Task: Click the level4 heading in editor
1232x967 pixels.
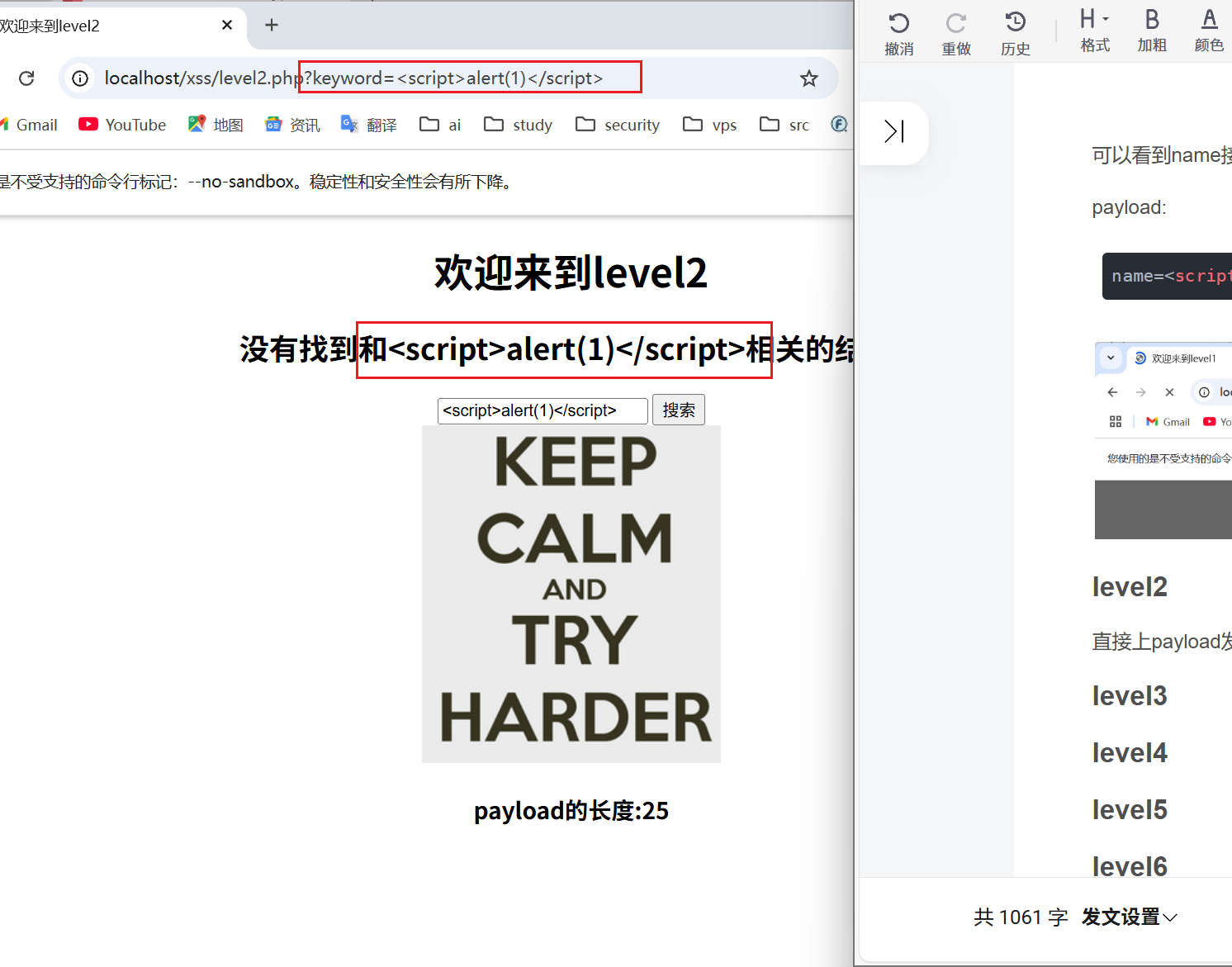Action: (x=1130, y=753)
